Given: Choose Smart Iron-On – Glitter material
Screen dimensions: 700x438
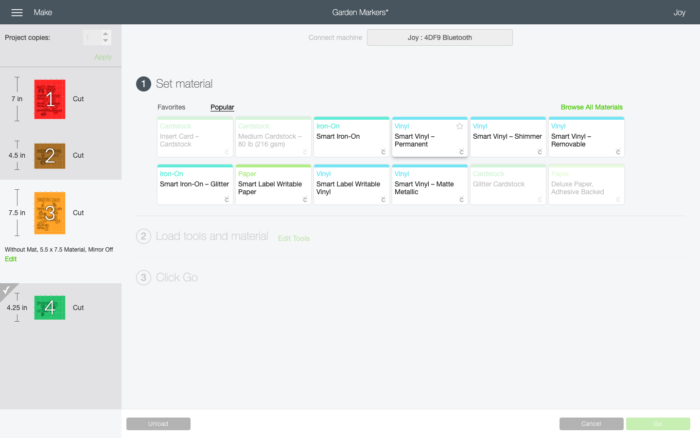Looking at the screenshot, I should 195,185.
